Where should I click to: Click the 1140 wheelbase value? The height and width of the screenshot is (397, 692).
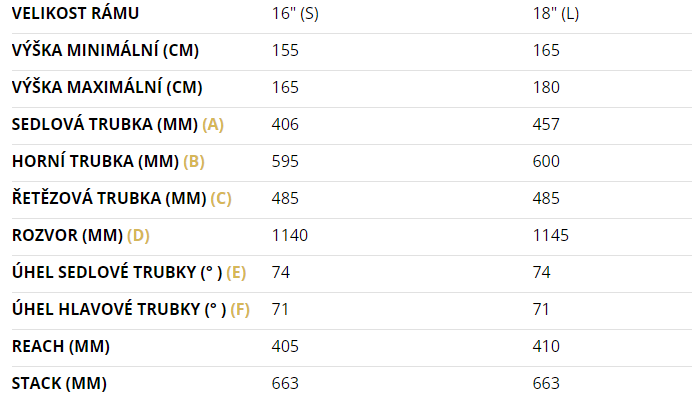pyautogui.click(x=290, y=236)
